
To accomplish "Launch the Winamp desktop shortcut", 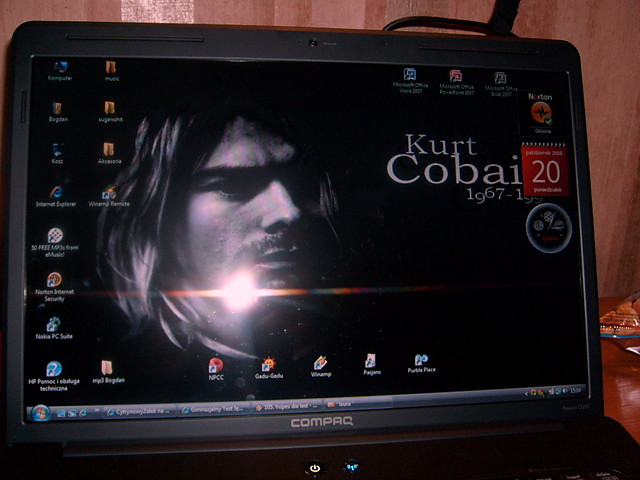I will click(x=321, y=366).
